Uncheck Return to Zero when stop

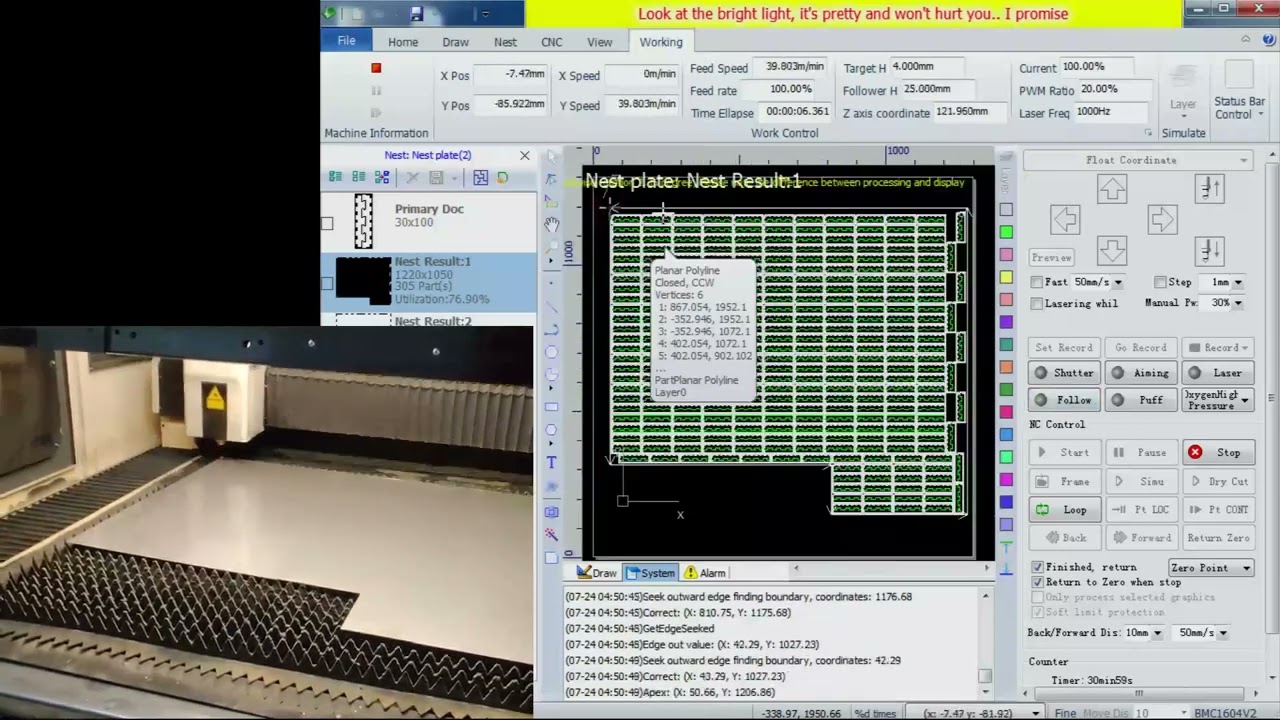coord(1037,582)
